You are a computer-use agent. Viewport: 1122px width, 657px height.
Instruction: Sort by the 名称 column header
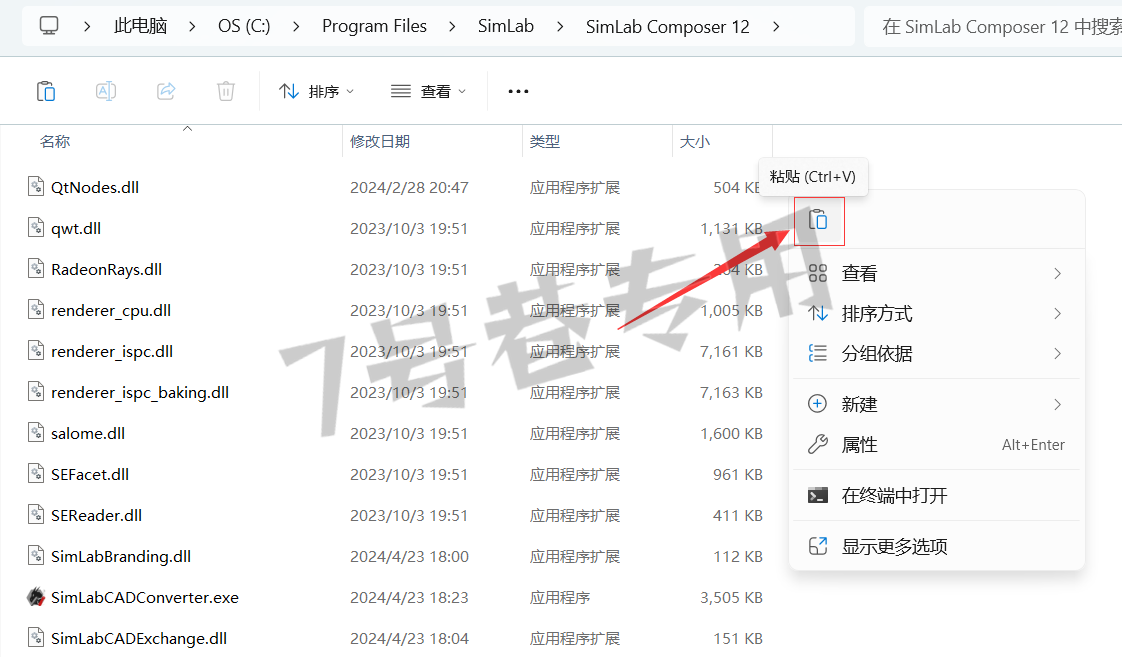point(55,142)
